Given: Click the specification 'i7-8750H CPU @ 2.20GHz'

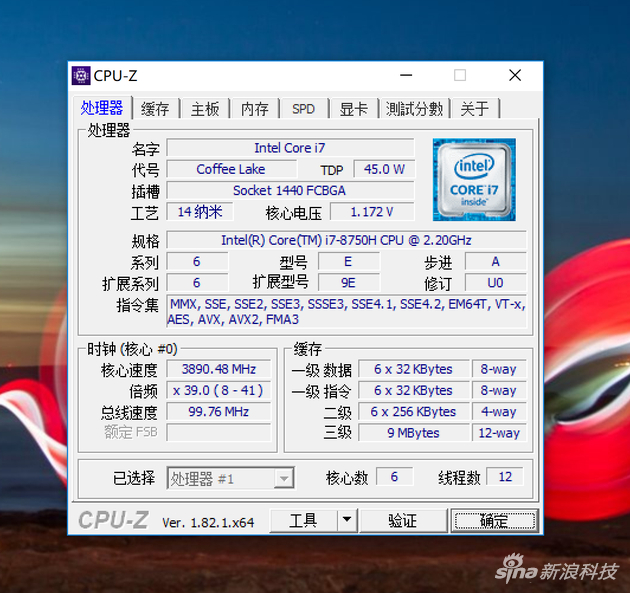Looking at the screenshot, I should click(346, 240).
